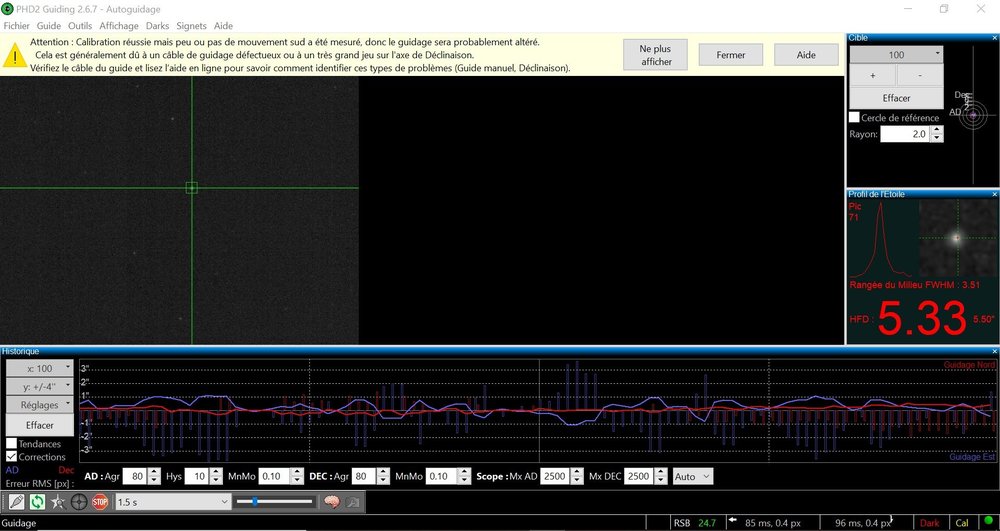Auto-select a guide star icon

tap(58, 502)
